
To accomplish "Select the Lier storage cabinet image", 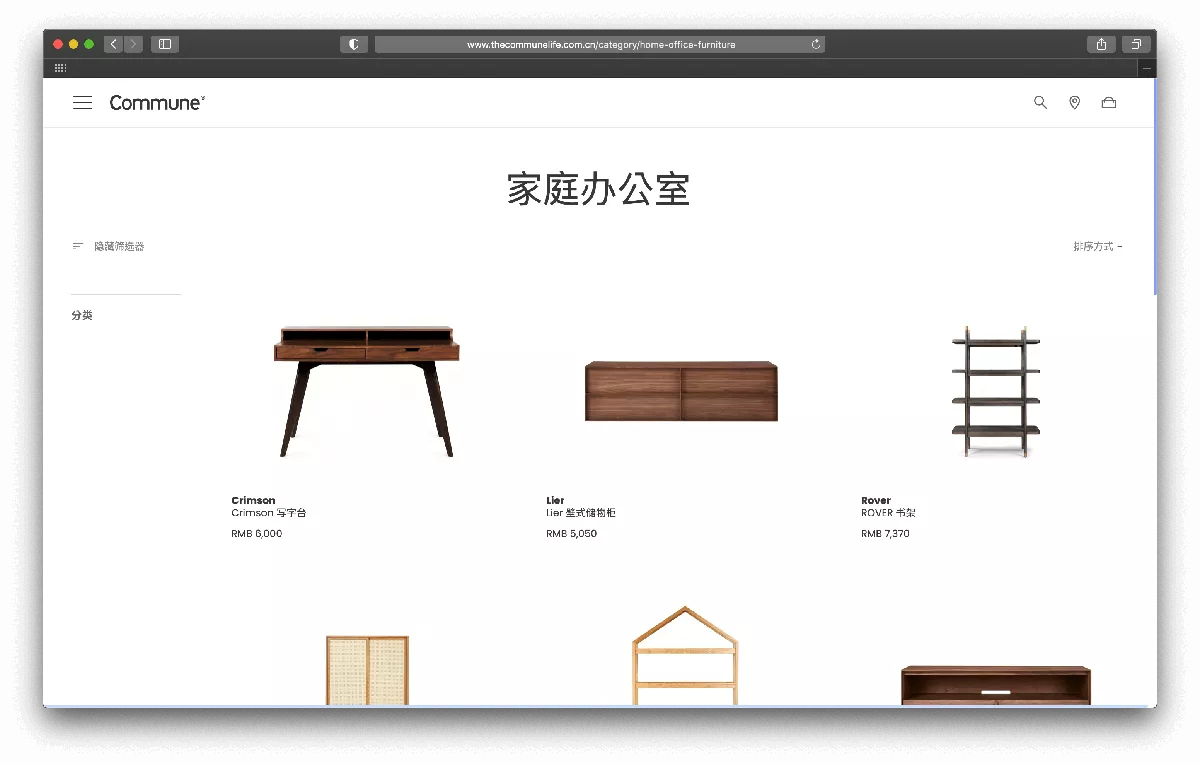I will (x=680, y=391).
